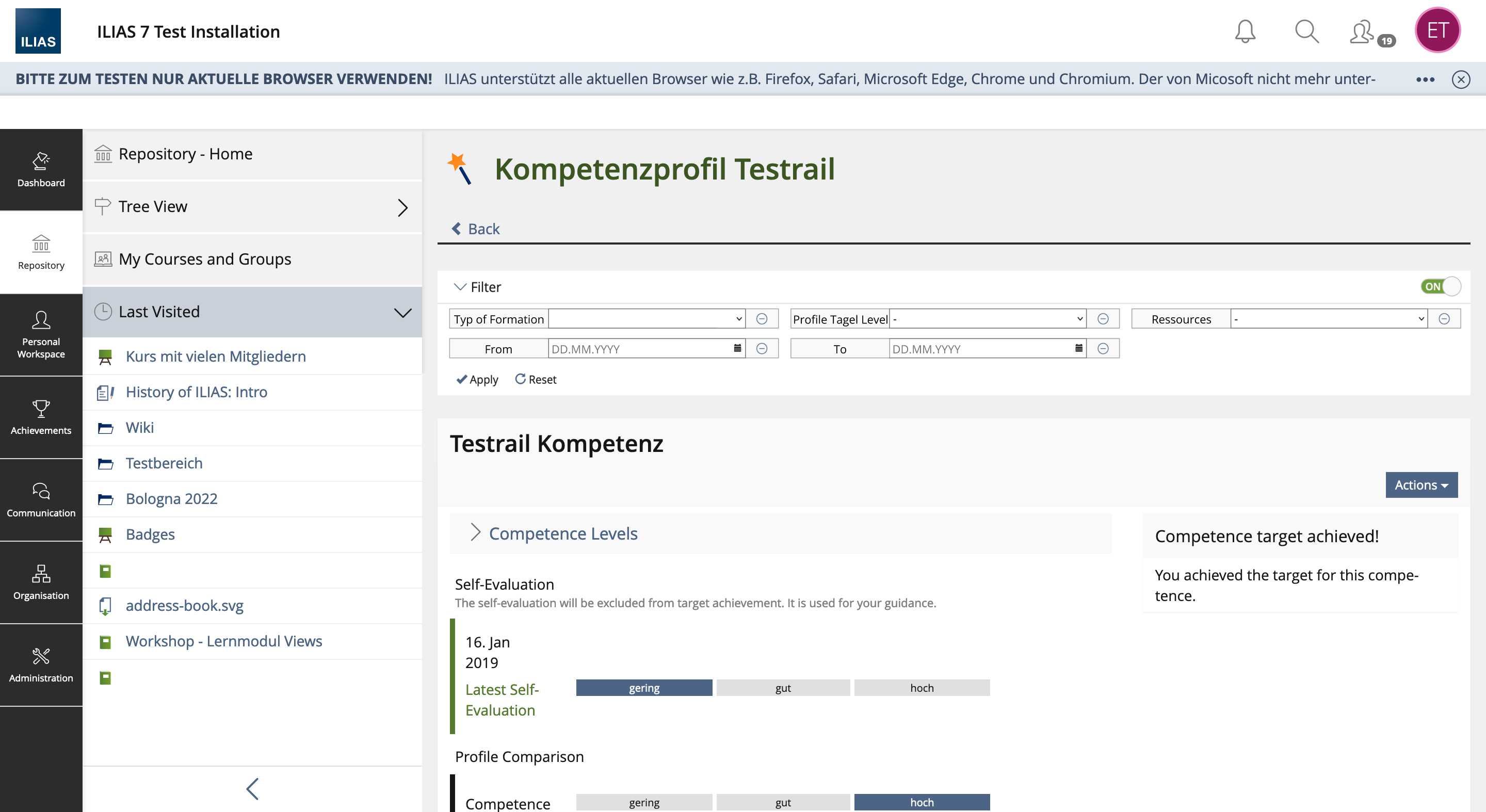This screenshot has height=812, width=1486.
Task: Open the notifications bell icon
Action: click(x=1245, y=31)
